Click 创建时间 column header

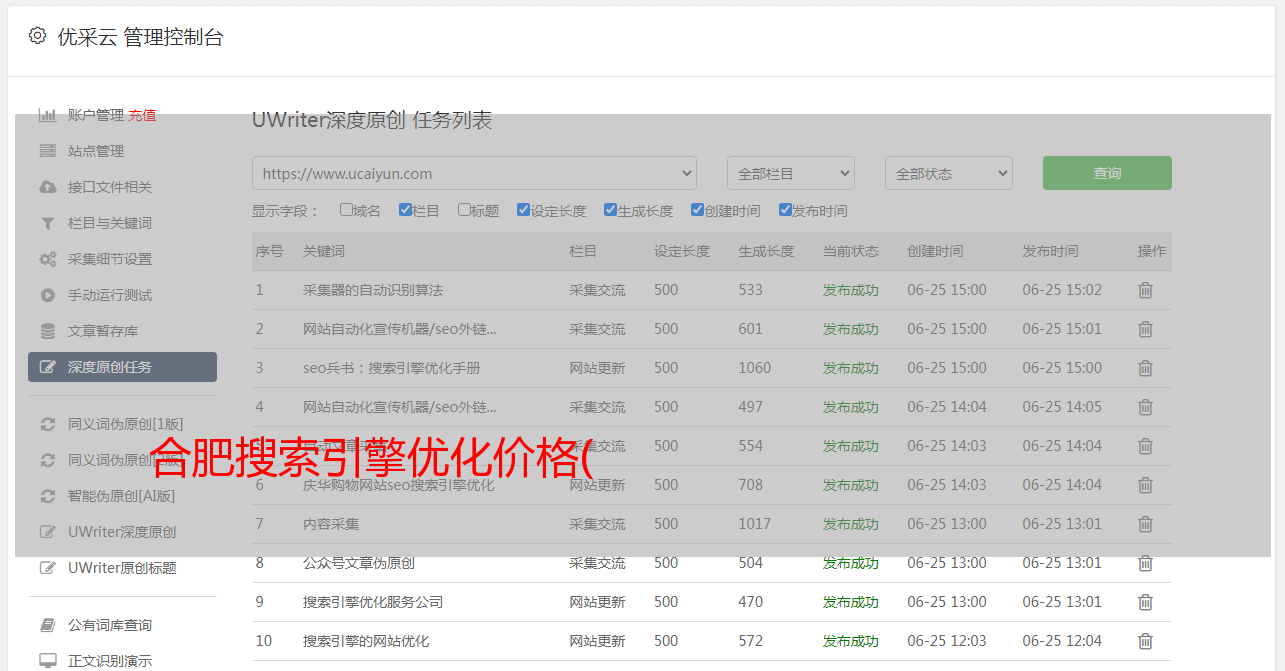click(936, 251)
